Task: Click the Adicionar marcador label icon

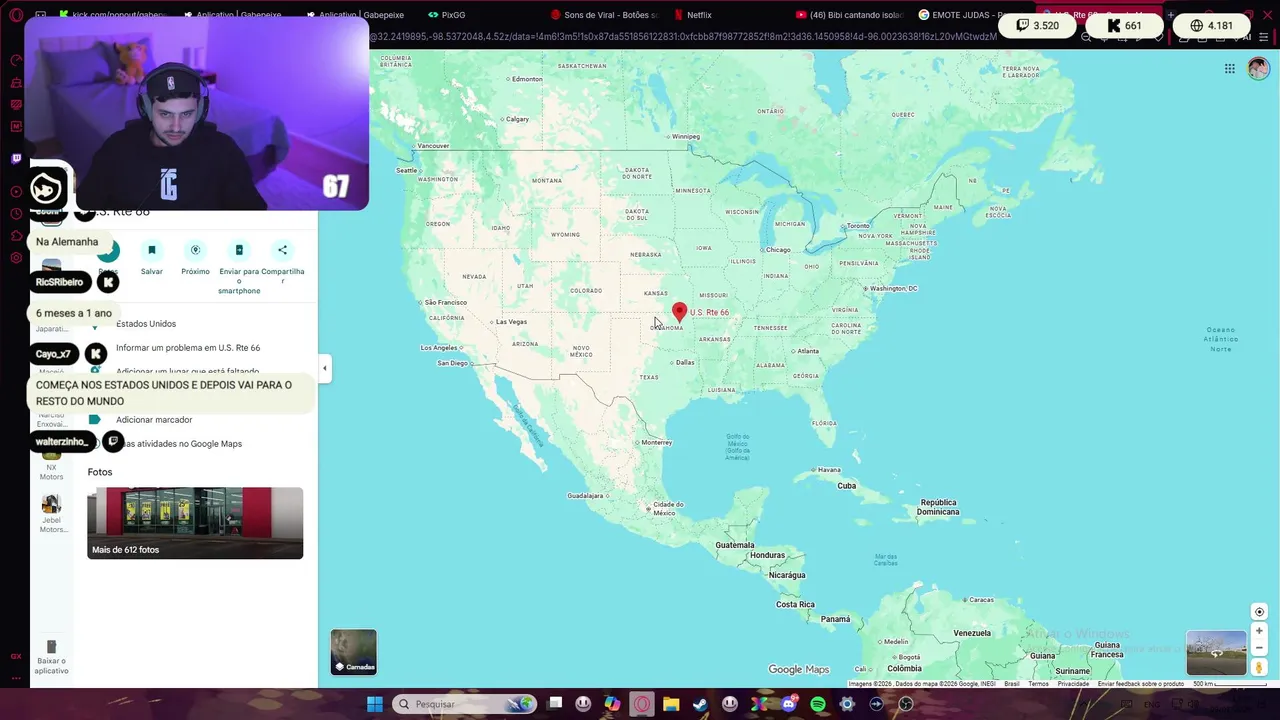Action: 95,420
